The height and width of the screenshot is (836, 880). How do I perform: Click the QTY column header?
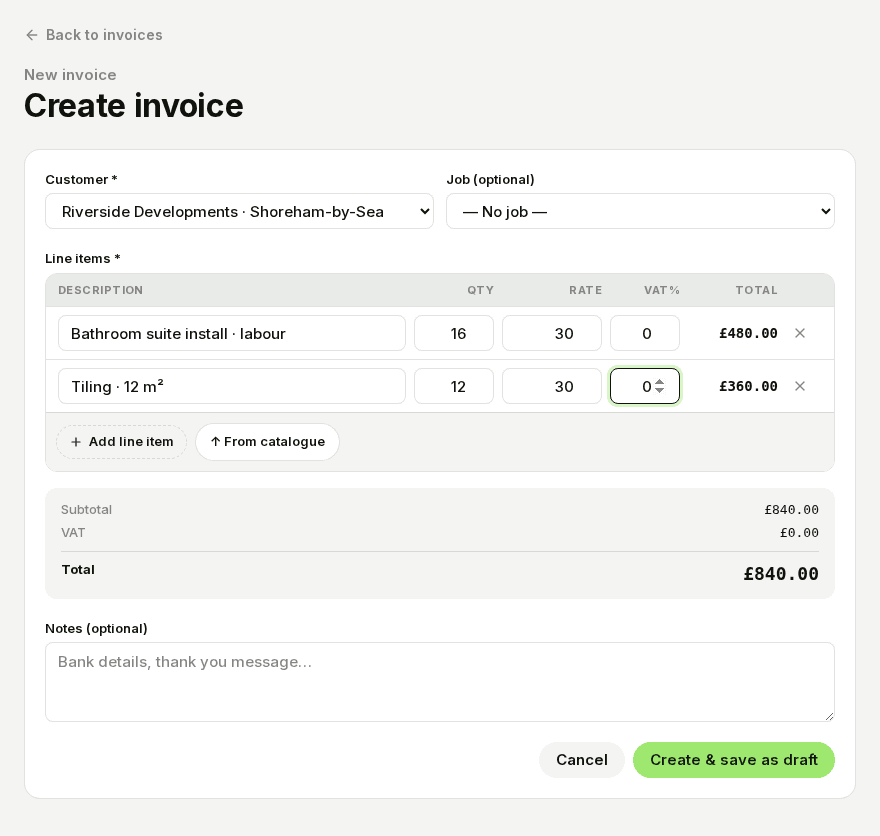pos(480,290)
